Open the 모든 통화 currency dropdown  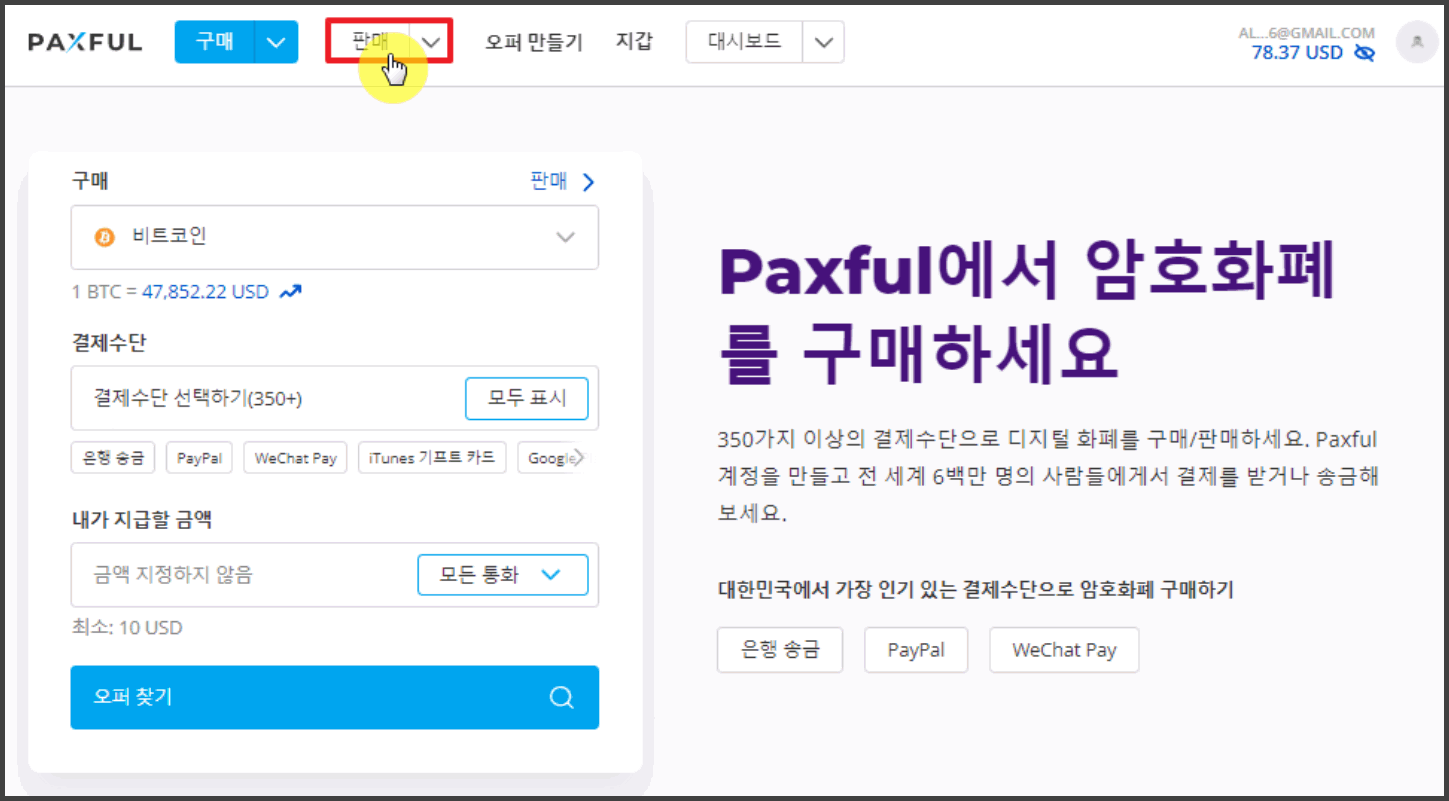coord(503,574)
